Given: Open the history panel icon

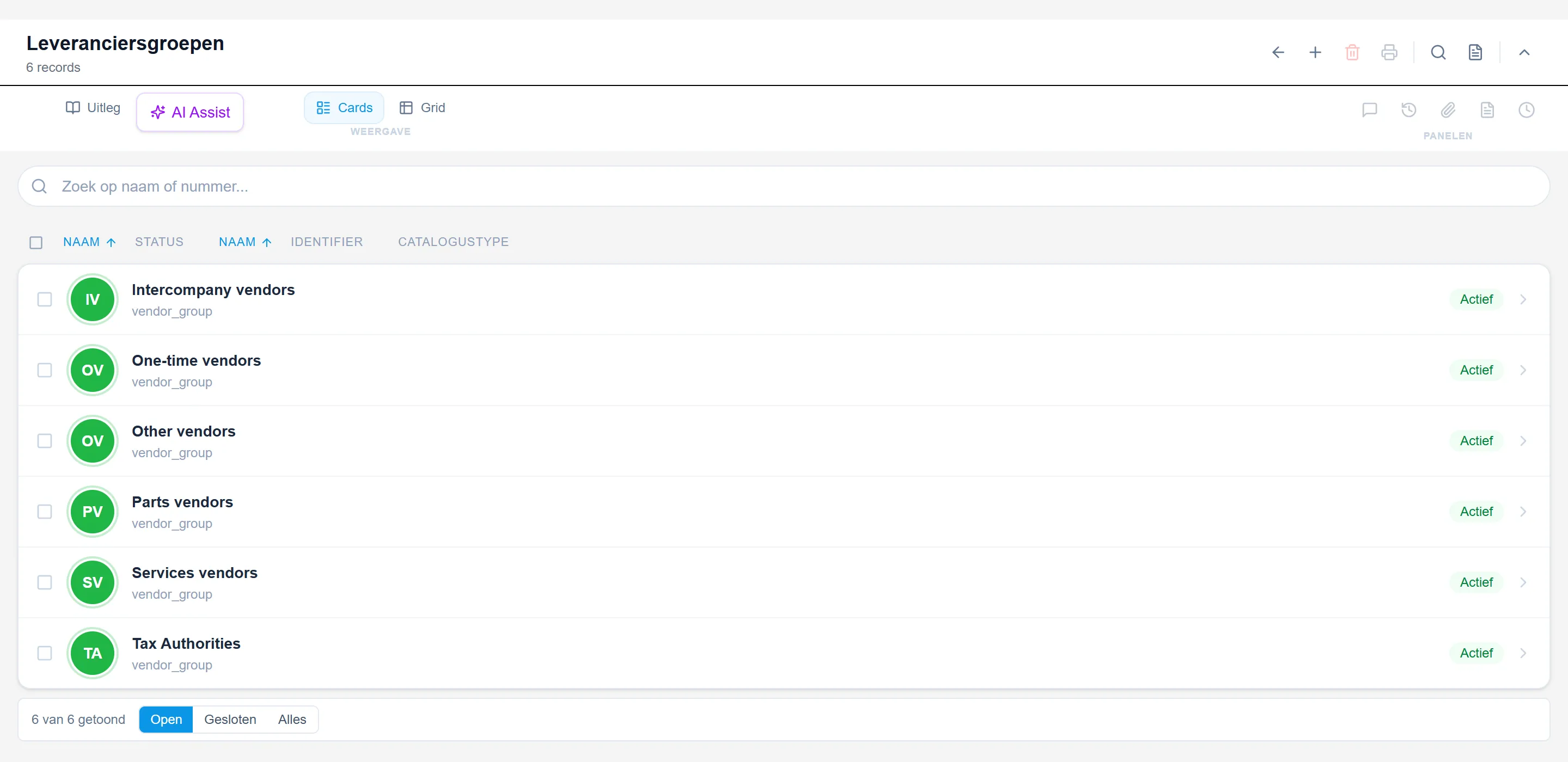Looking at the screenshot, I should pos(1408,109).
